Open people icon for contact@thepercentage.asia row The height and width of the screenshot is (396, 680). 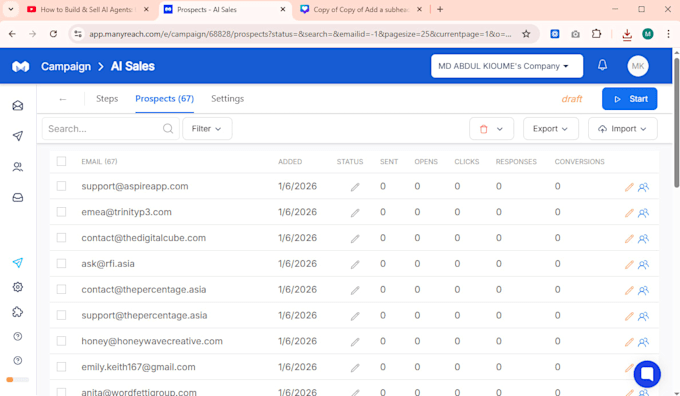tap(643, 290)
